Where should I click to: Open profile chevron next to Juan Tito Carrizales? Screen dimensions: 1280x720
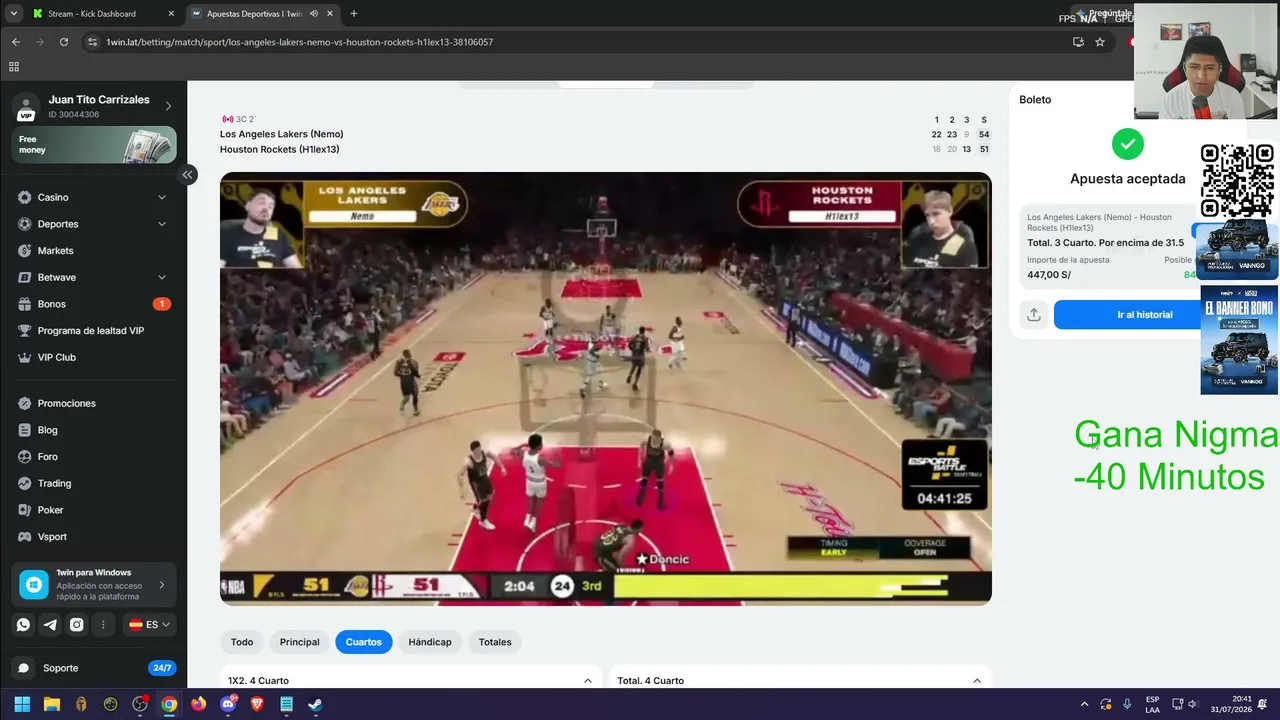coord(168,106)
